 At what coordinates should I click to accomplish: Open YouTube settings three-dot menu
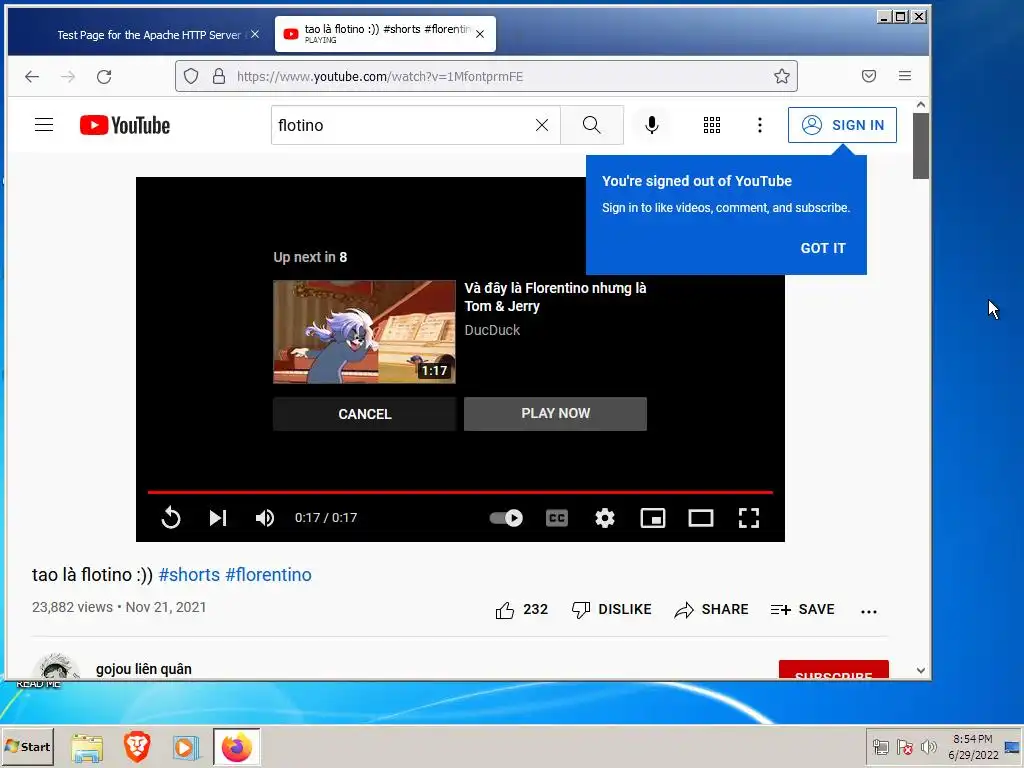tap(760, 125)
